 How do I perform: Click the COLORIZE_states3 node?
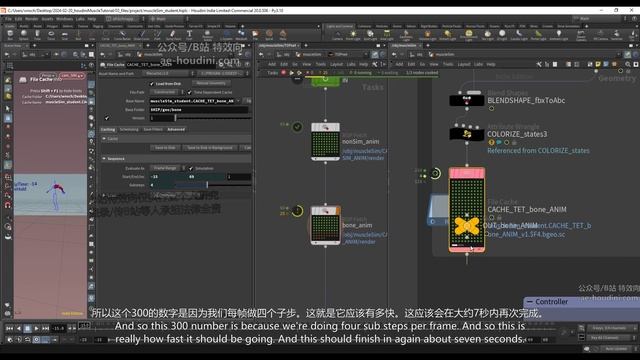click(467, 133)
